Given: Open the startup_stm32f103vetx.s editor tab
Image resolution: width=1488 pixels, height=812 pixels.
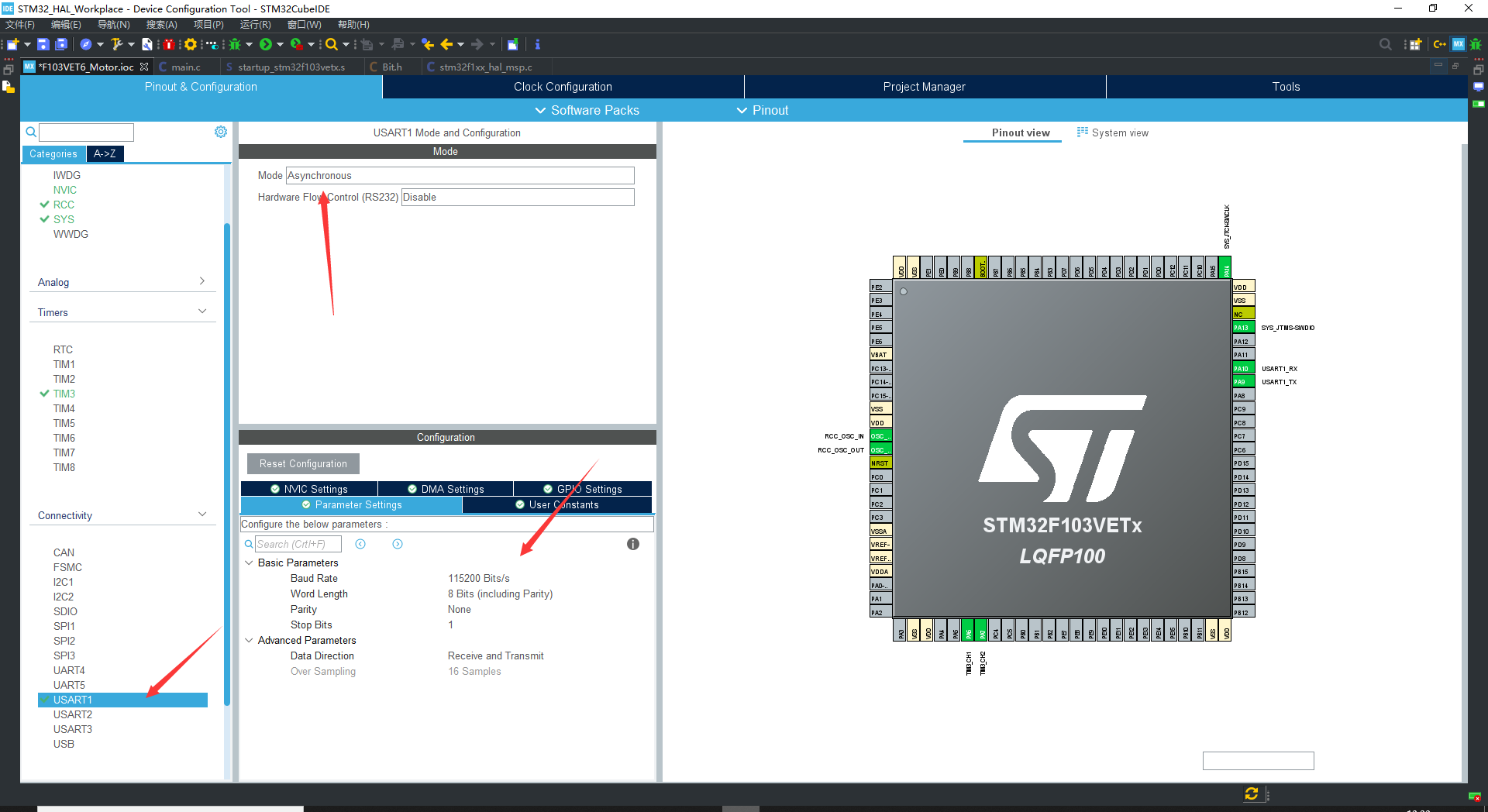Looking at the screenshot, I should click(291, 67).
